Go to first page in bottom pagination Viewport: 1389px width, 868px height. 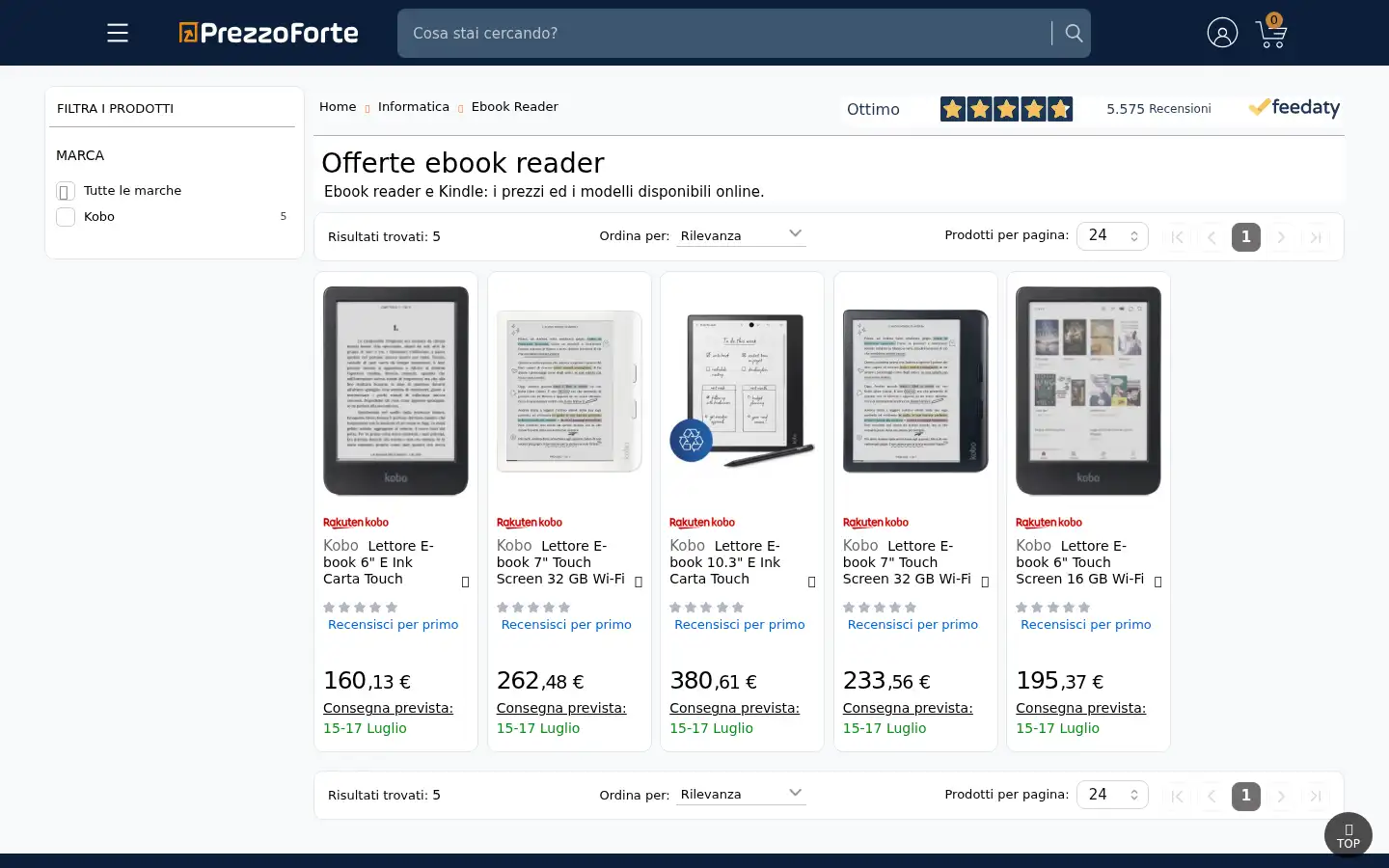(1177, 797)
